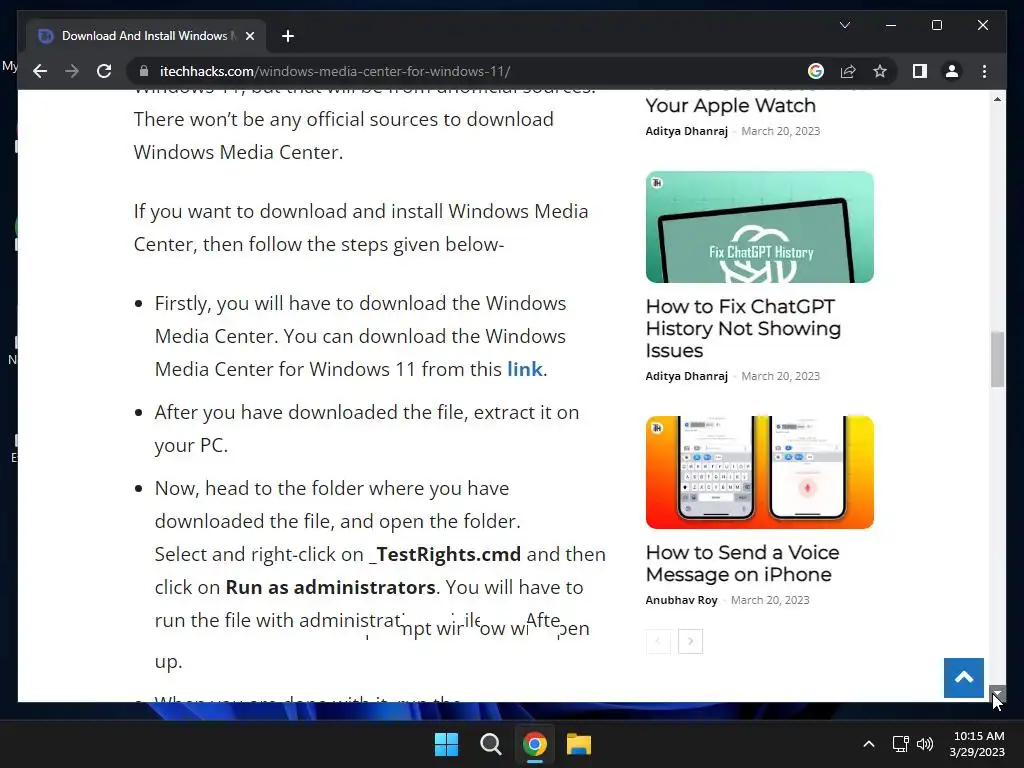Share this page using share icon
Image resolution: width=1024 pixels, height=768 pixels.
click(848, 71)
